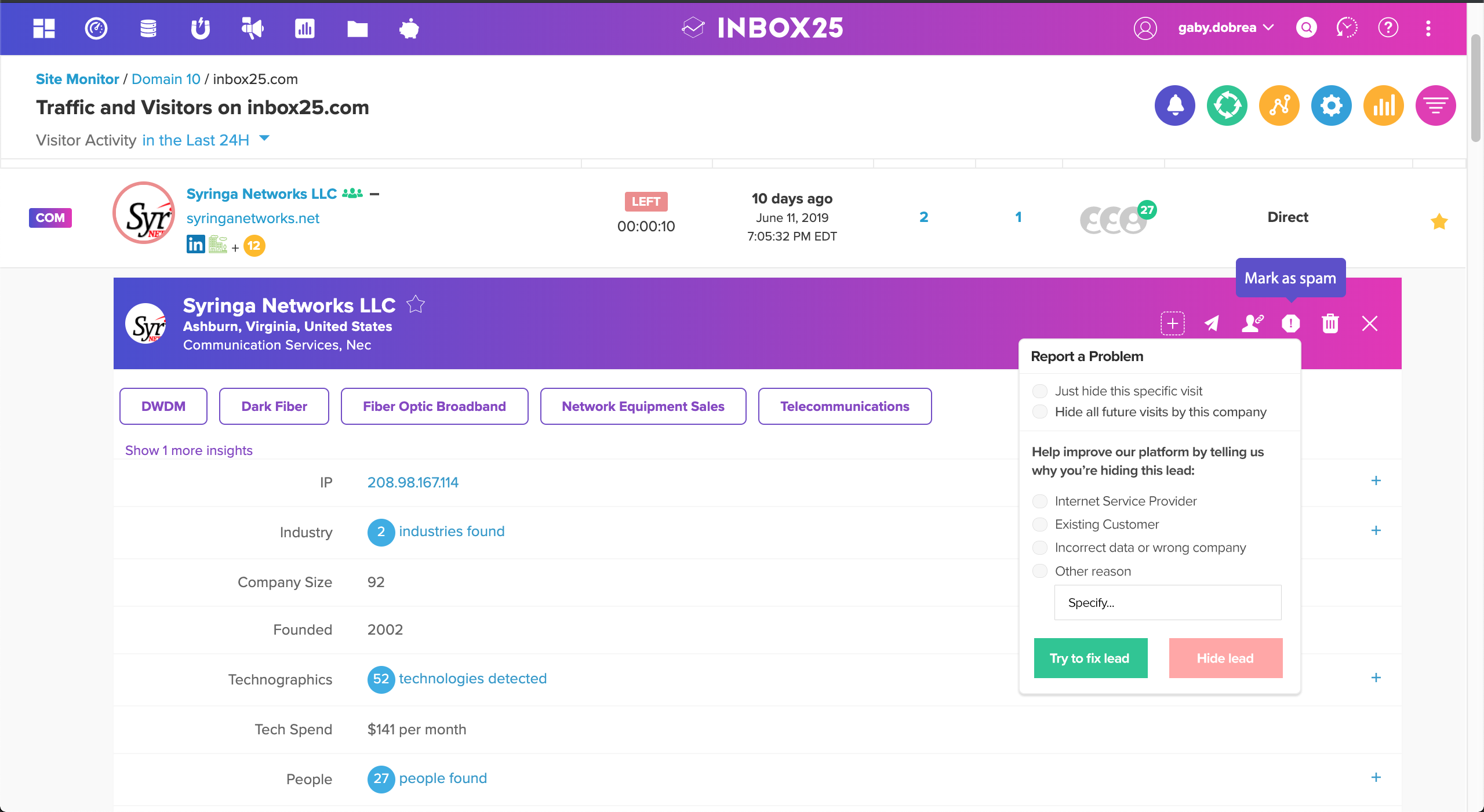Viewport: 1484px width, 812px height.
Task: Select Other reason option
Action: (1040, 571)
